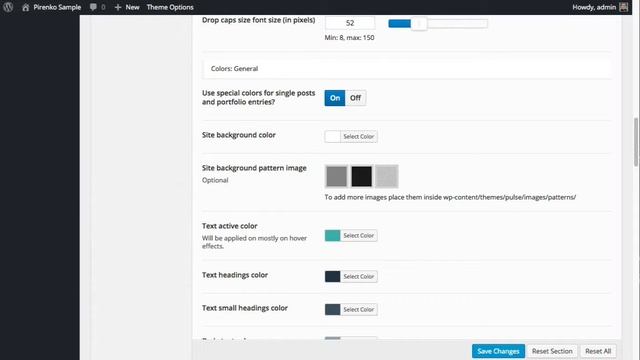The width and height of the screenshot is (640, 360).
Task: Click Select Color for small headings color
Action: (x=358, y=309)
